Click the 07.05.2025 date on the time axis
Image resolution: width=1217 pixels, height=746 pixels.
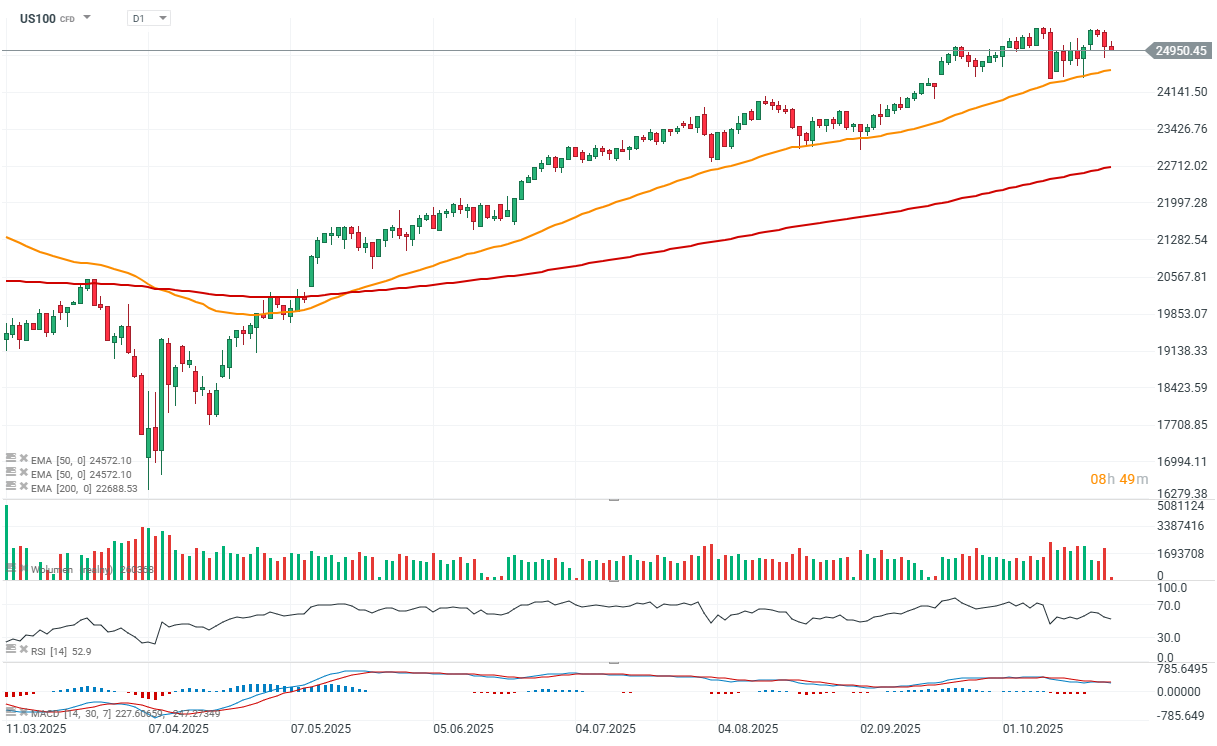320,729
